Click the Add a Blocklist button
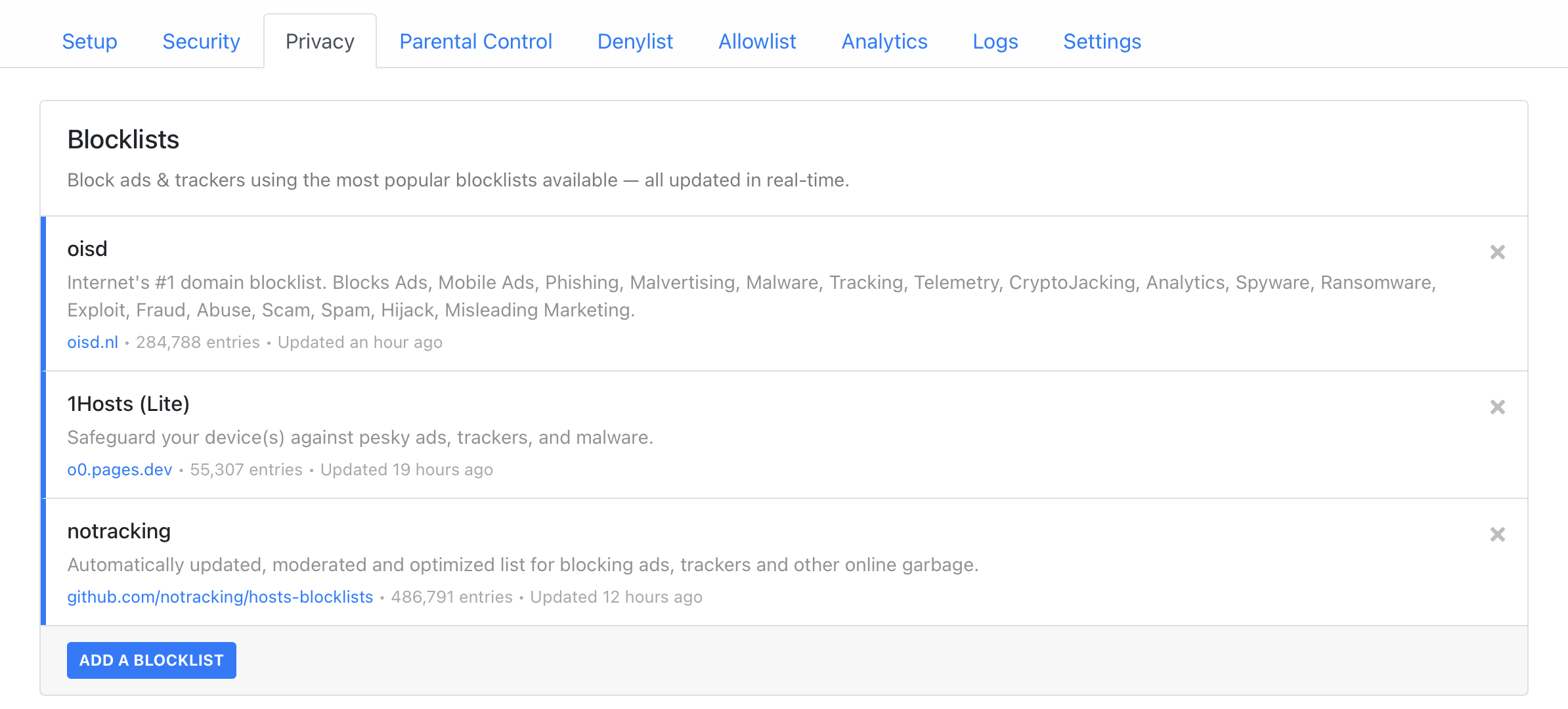The height and width of the screenshot is (709, 1568). [152, 660]
